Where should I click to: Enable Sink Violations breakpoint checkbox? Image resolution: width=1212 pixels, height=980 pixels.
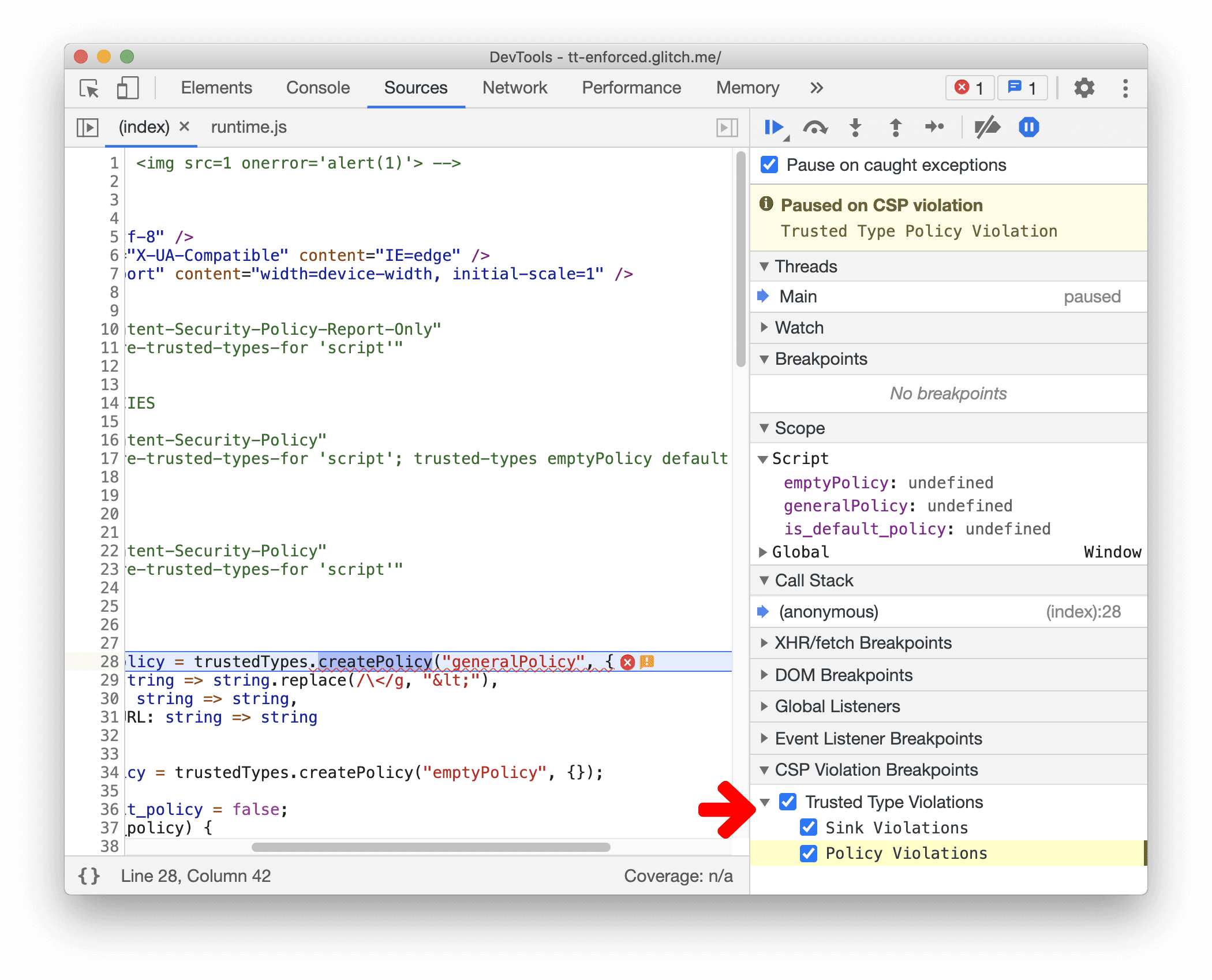[x=809, y=826]
